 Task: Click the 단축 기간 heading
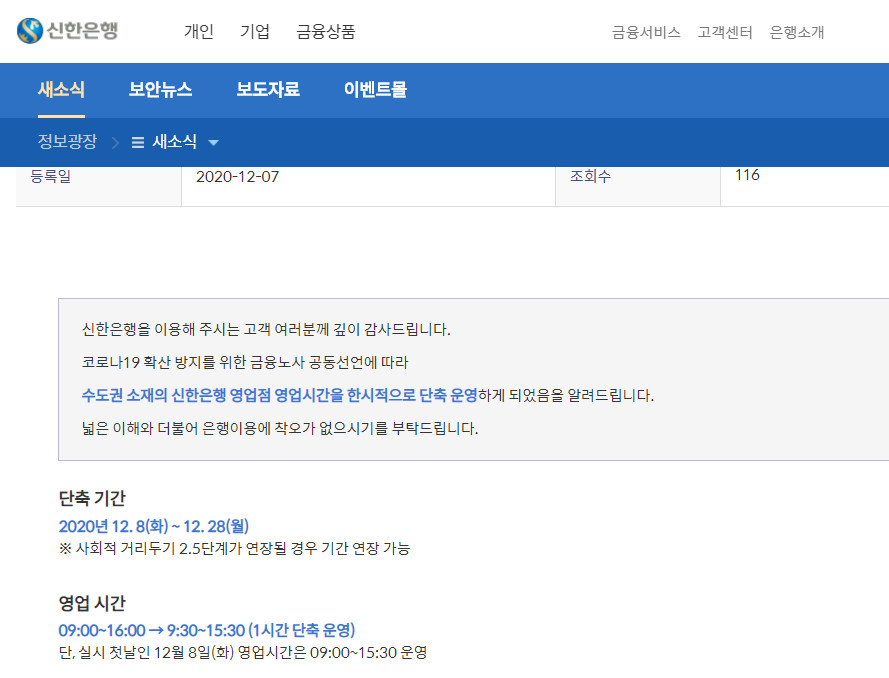[x=92, y=498]
